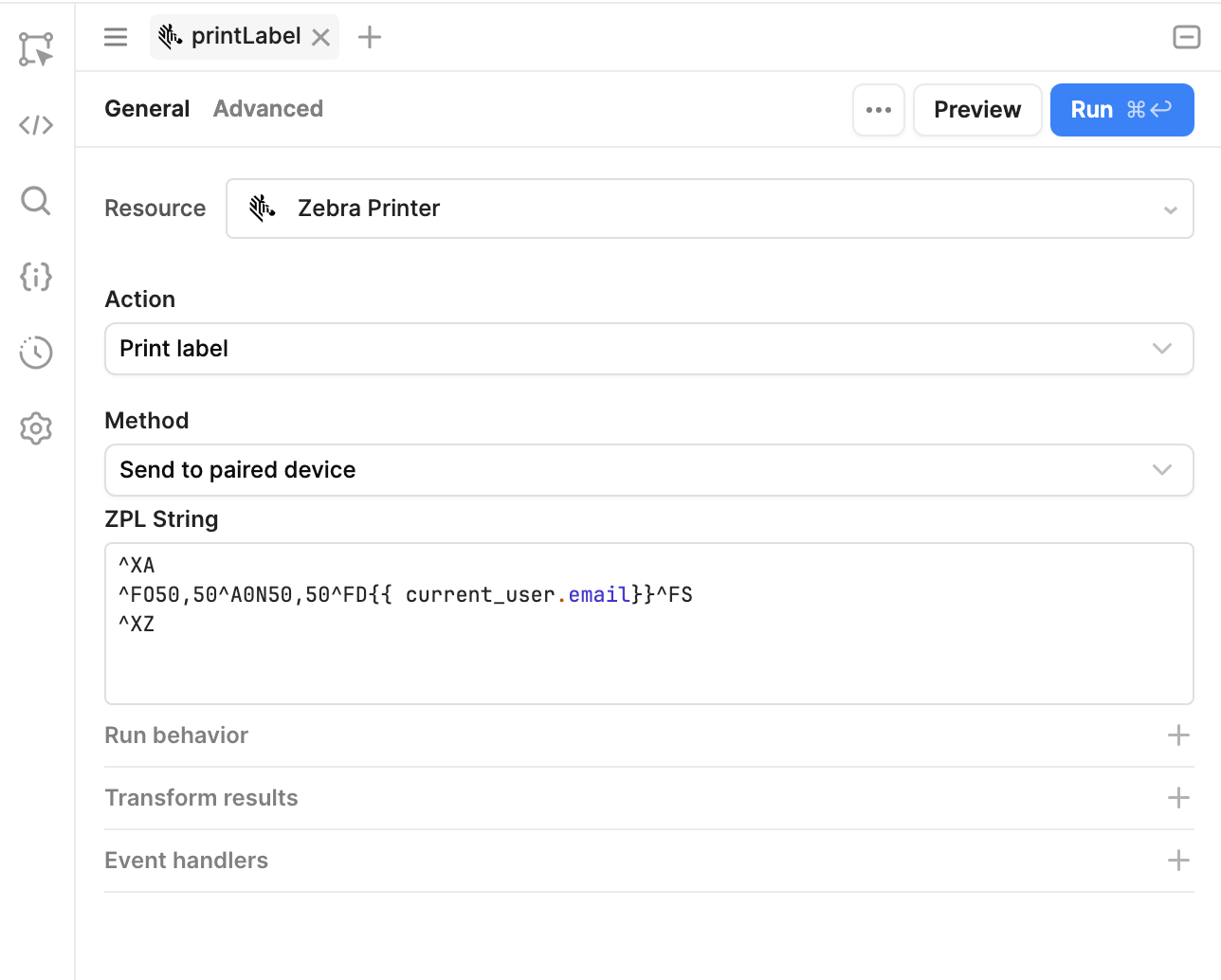Click the ^XA line in ZPL editor
The height and width of the screenshot is (980, 1221).
click(137, 566)
